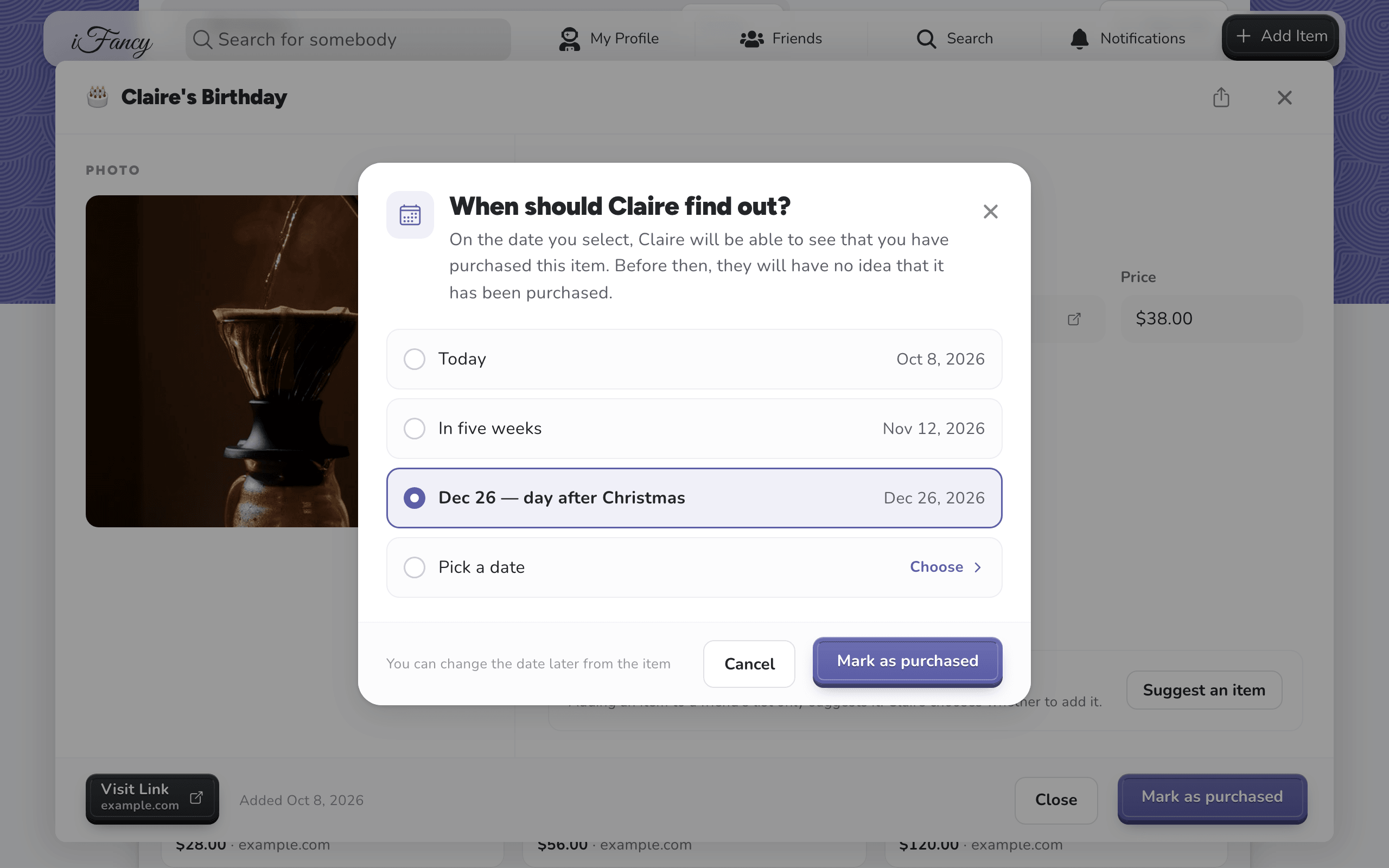Click the Suggest an item button
The width and height of the screenshot is (1389, 868).
coord(1203,690)
